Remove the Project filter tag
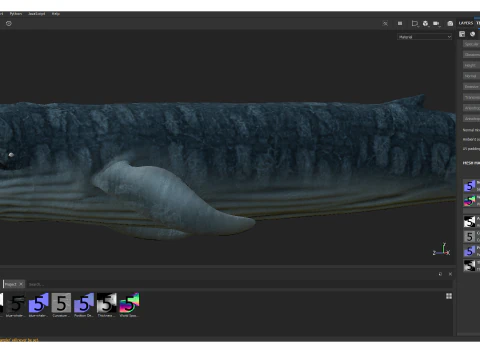Screen dimensions: 480x360 [21, 284]
